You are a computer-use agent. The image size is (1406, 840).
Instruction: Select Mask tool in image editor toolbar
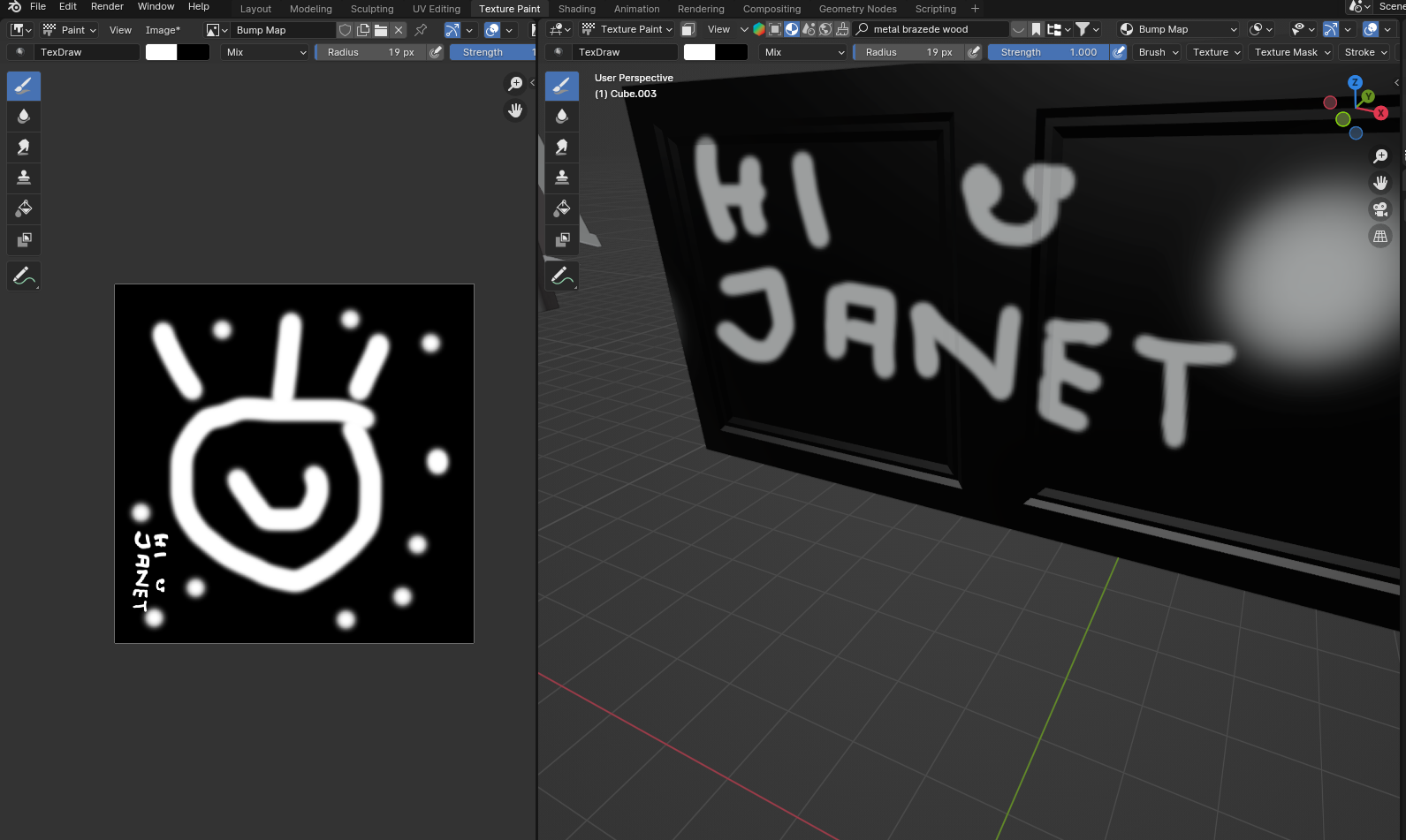(x=24, y=240)
